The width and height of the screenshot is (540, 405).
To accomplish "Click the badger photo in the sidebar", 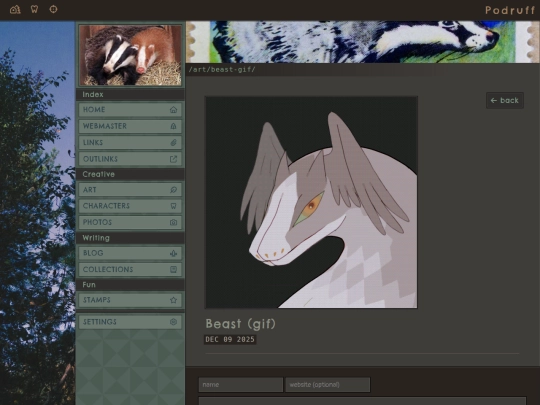I will [x=130, y=55].
